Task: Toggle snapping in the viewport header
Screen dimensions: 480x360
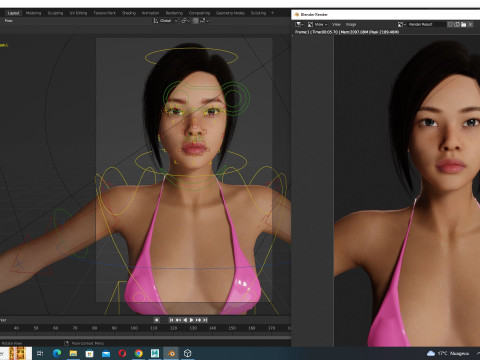Action: point(196,21)
